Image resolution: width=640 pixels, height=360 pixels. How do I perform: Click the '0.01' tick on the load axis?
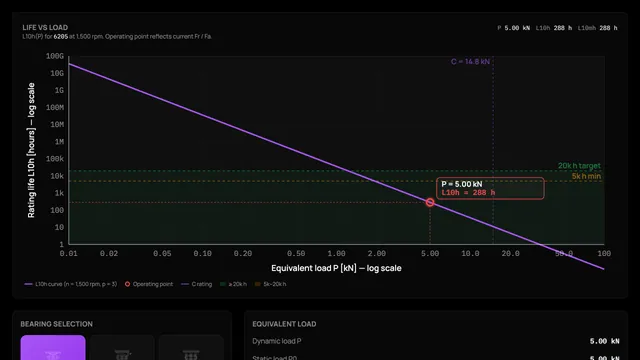pyautogui.click(x=69, y=253)
